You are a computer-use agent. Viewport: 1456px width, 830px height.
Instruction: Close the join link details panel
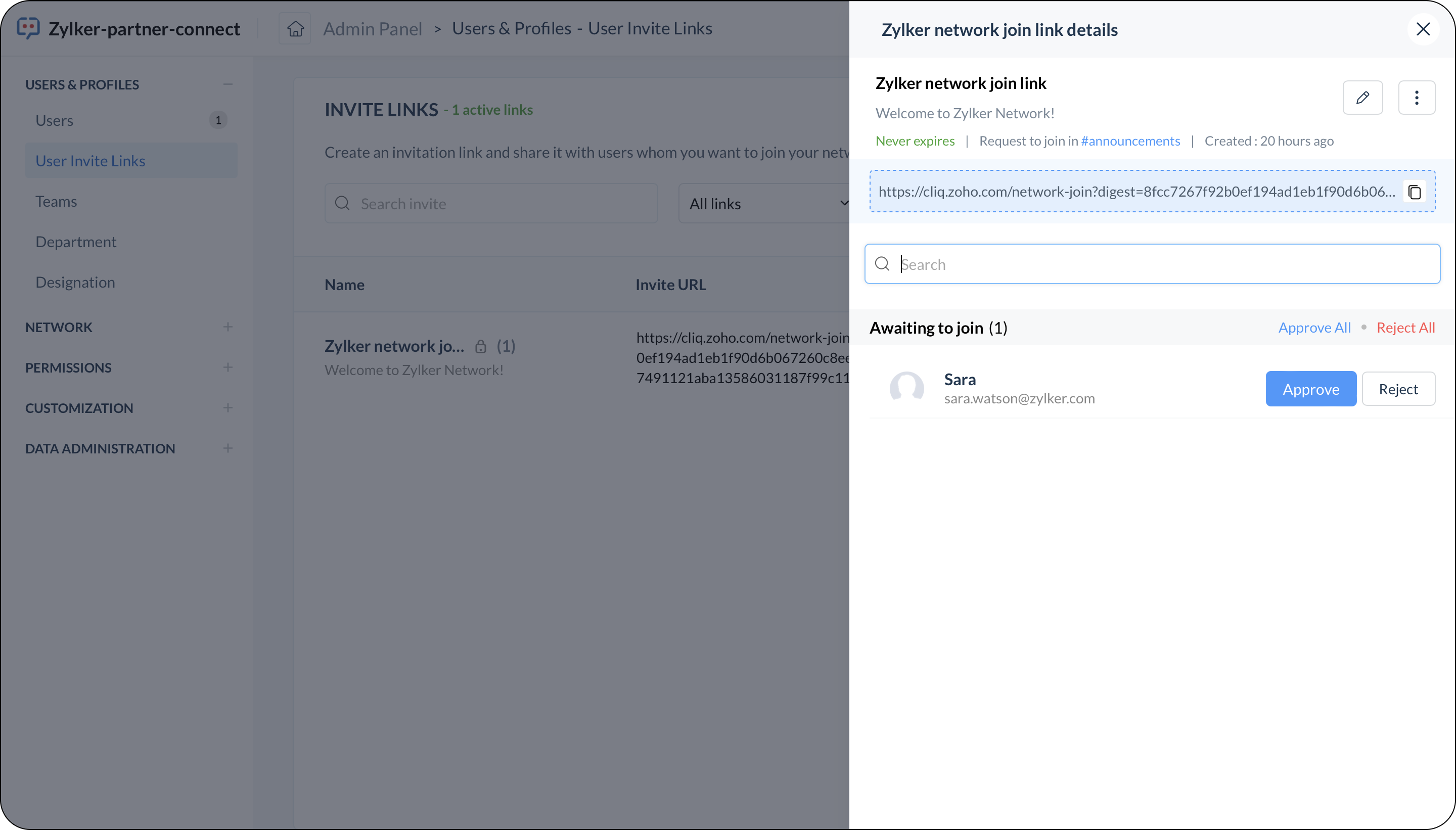1423,29
